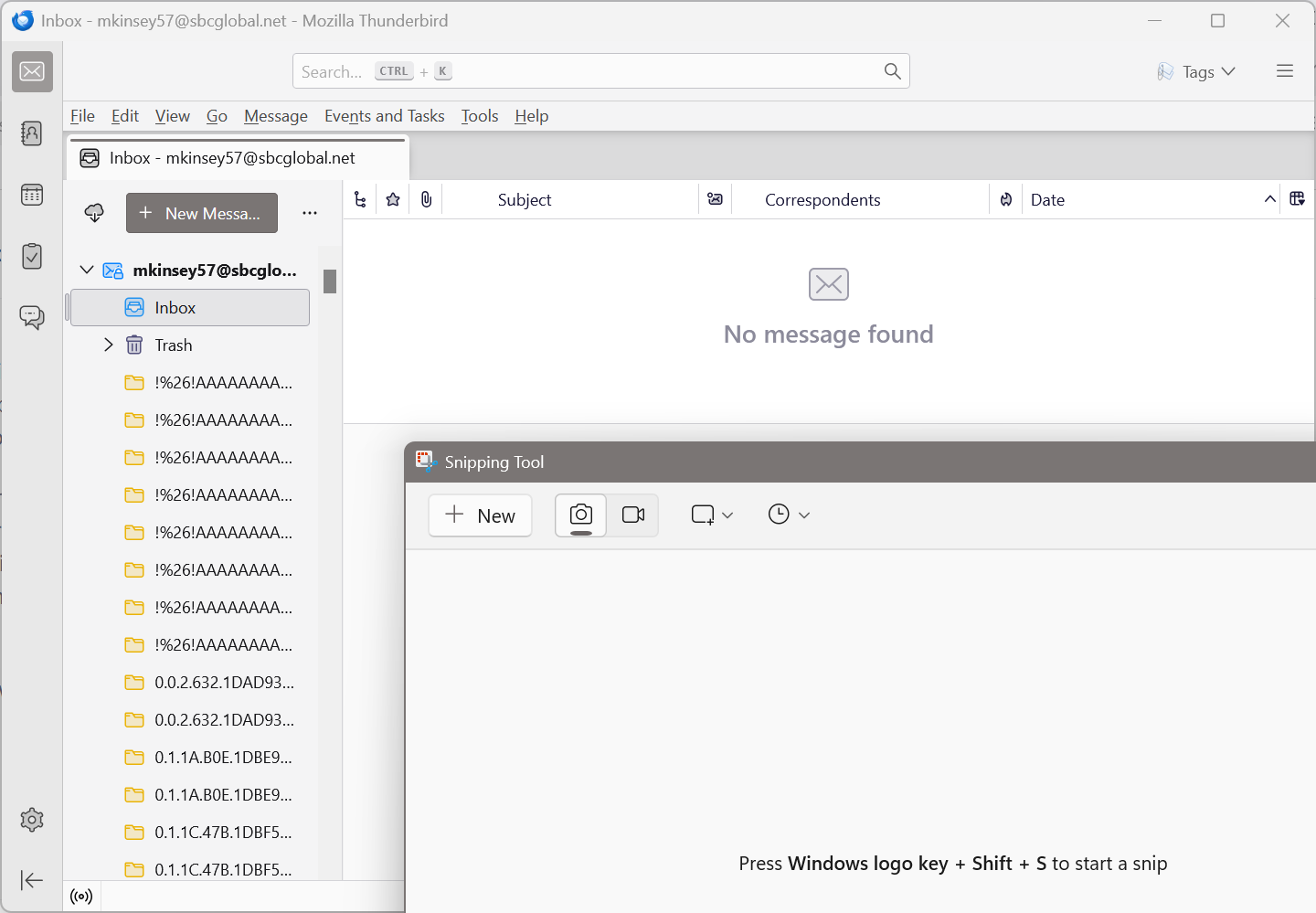Click the New Message button

pos(201,213)
